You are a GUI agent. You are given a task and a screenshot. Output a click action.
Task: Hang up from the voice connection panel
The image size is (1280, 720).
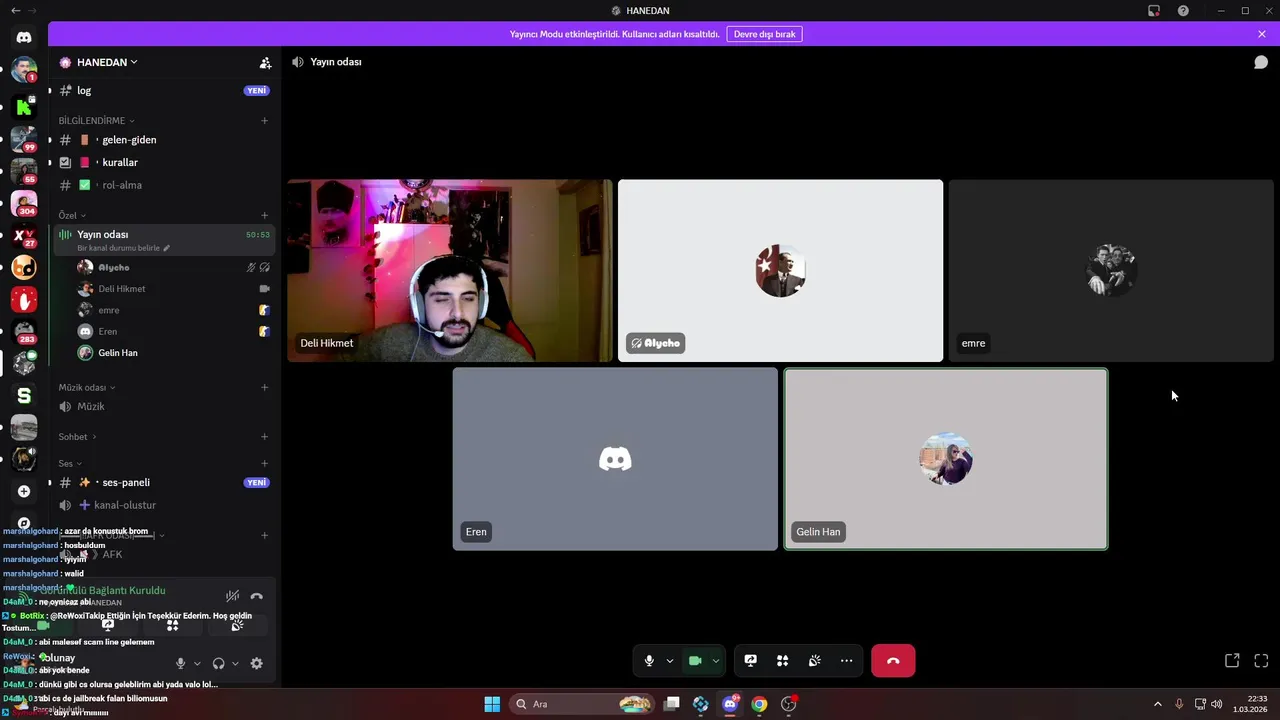pos(257,596)
